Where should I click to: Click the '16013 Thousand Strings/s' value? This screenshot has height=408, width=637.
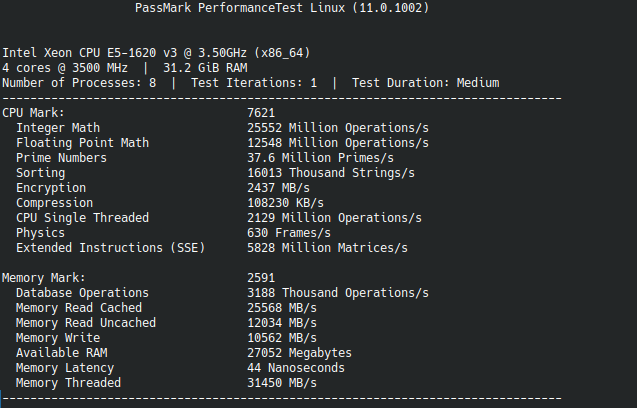click(331, 173)
